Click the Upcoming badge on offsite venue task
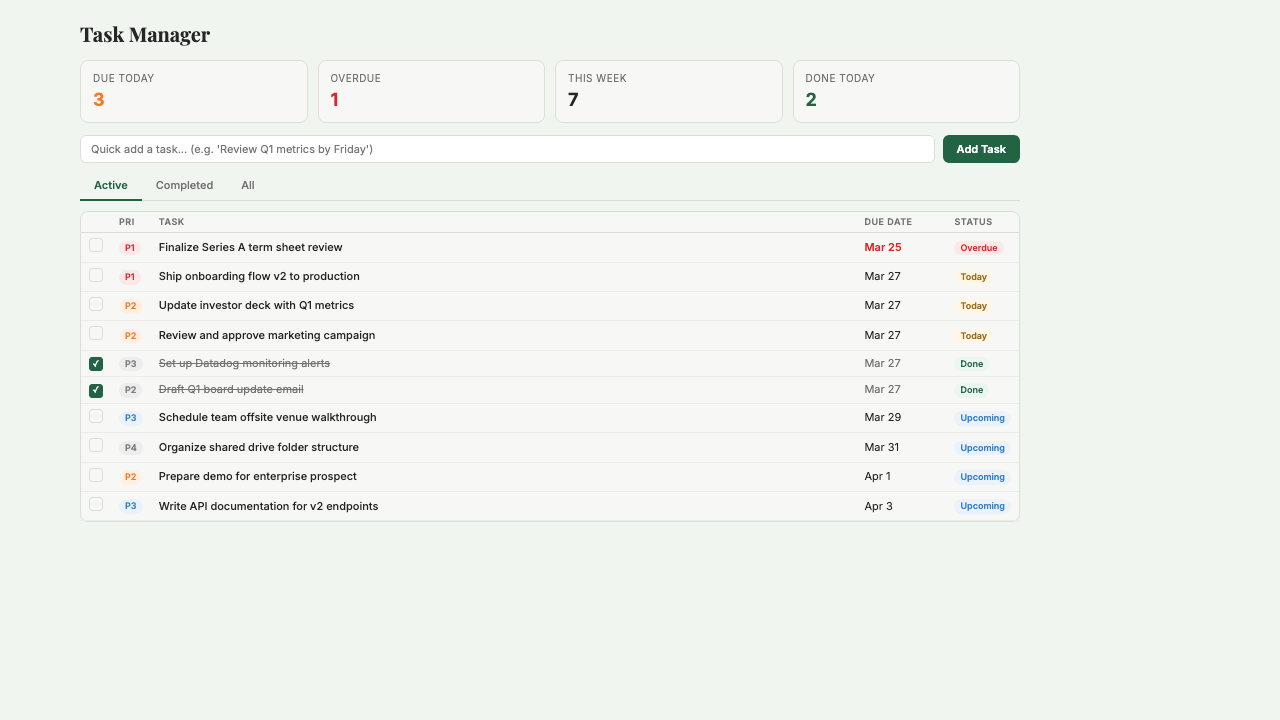Viewport: 1280px width, 720px height. pyautogui.click(x=982, y=418)
